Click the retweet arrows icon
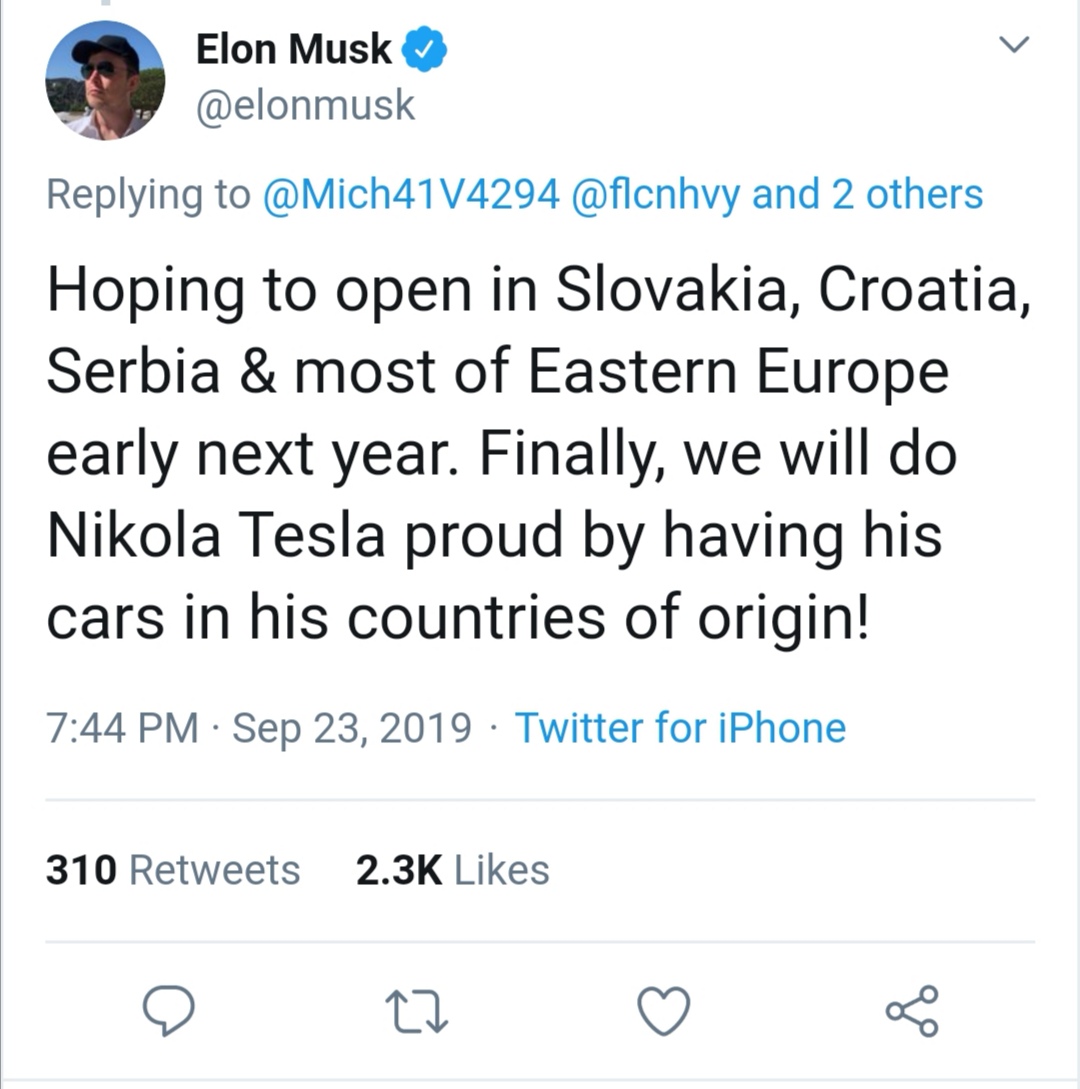Image resolution: width=1080 pixels, height=1089 pixels. point(418,1011)
